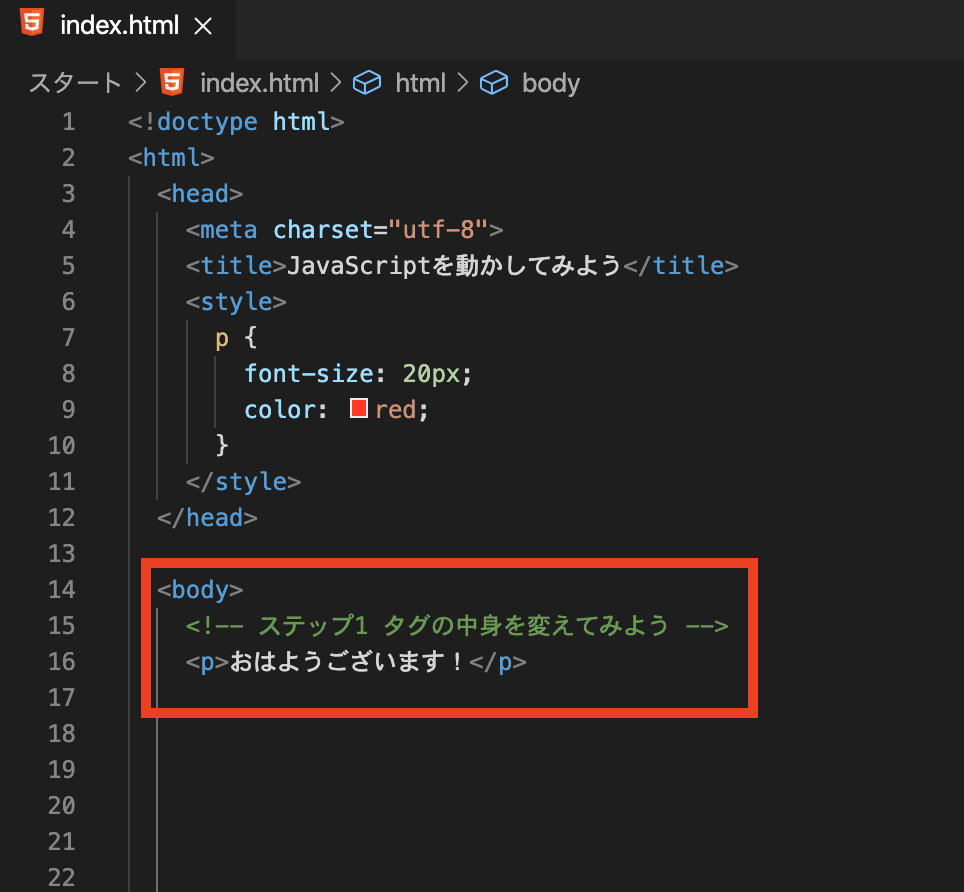Click the title text JavaScriptを動かしてみよう
This screenshot has width=964, height=892.
point(454,266)
